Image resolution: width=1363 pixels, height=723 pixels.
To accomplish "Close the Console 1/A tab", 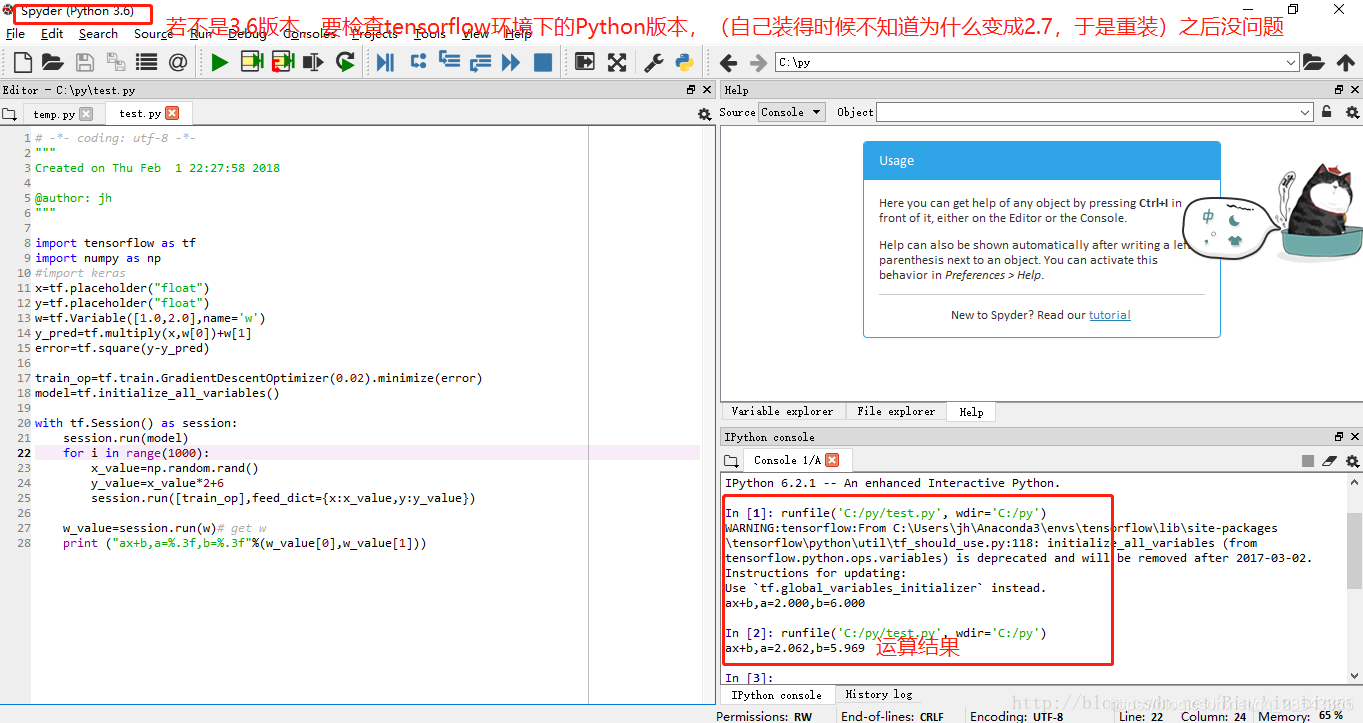I will click(x=832, y=460).
